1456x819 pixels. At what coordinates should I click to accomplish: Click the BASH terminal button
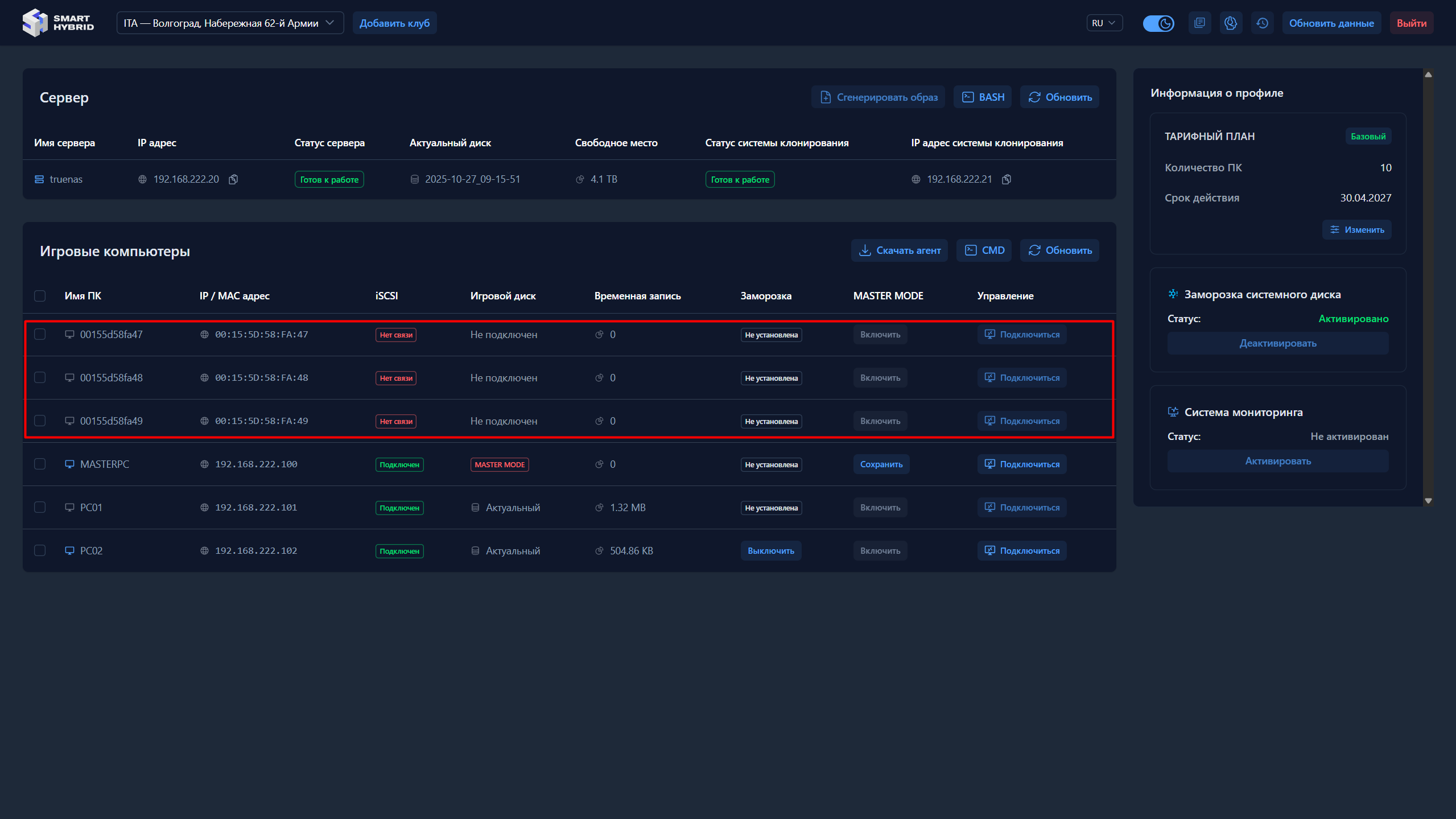(983, 97)
